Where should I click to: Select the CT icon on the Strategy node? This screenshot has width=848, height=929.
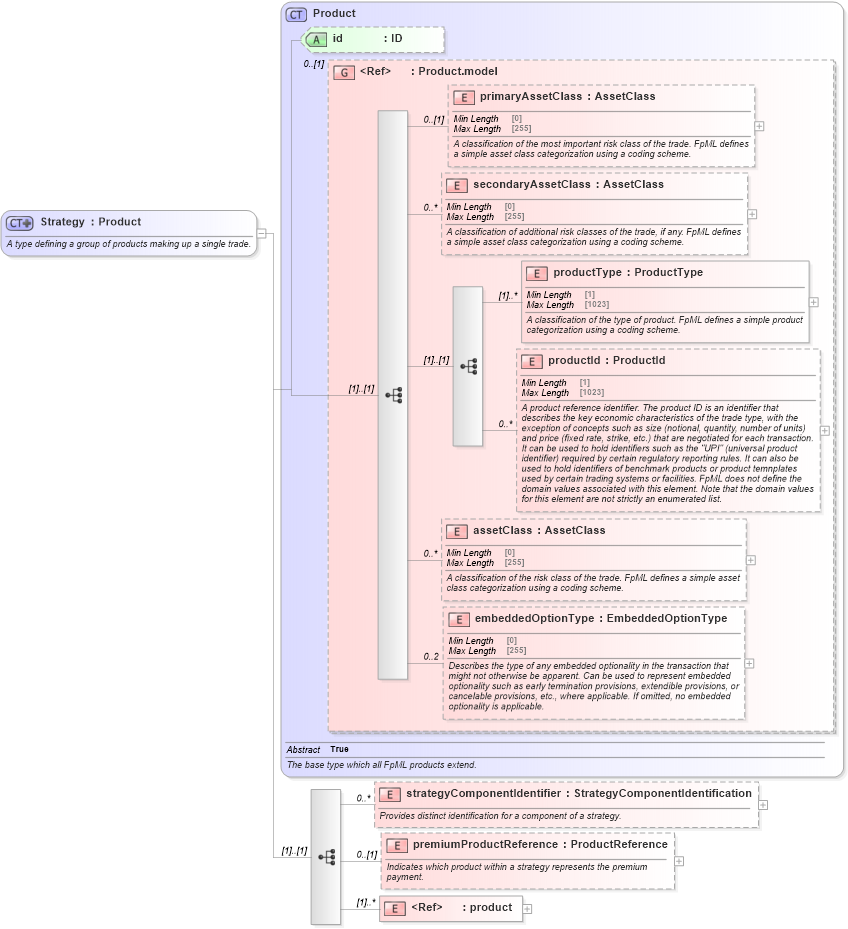coord(19,221)
